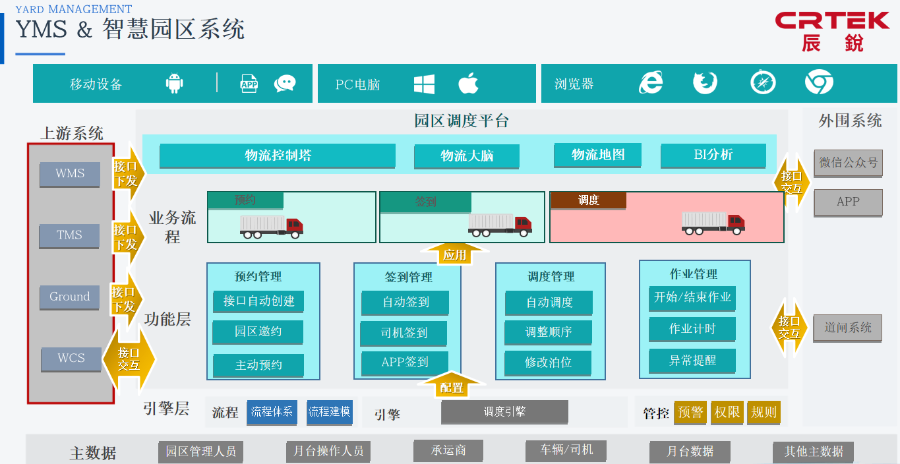Image resolution: width=900 pixels, height=464 pixels.
Task: Click the Internet Explorer icon
Action: pyautogui.click(x=650, y=83)
